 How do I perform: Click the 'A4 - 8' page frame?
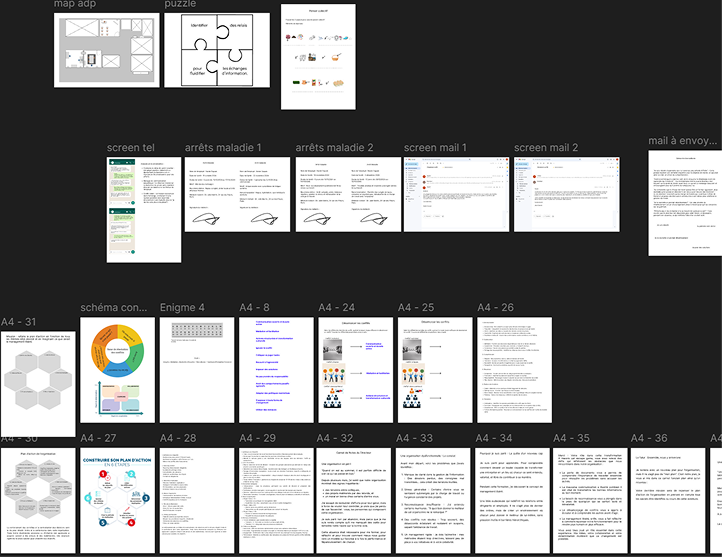click(275, 374)
